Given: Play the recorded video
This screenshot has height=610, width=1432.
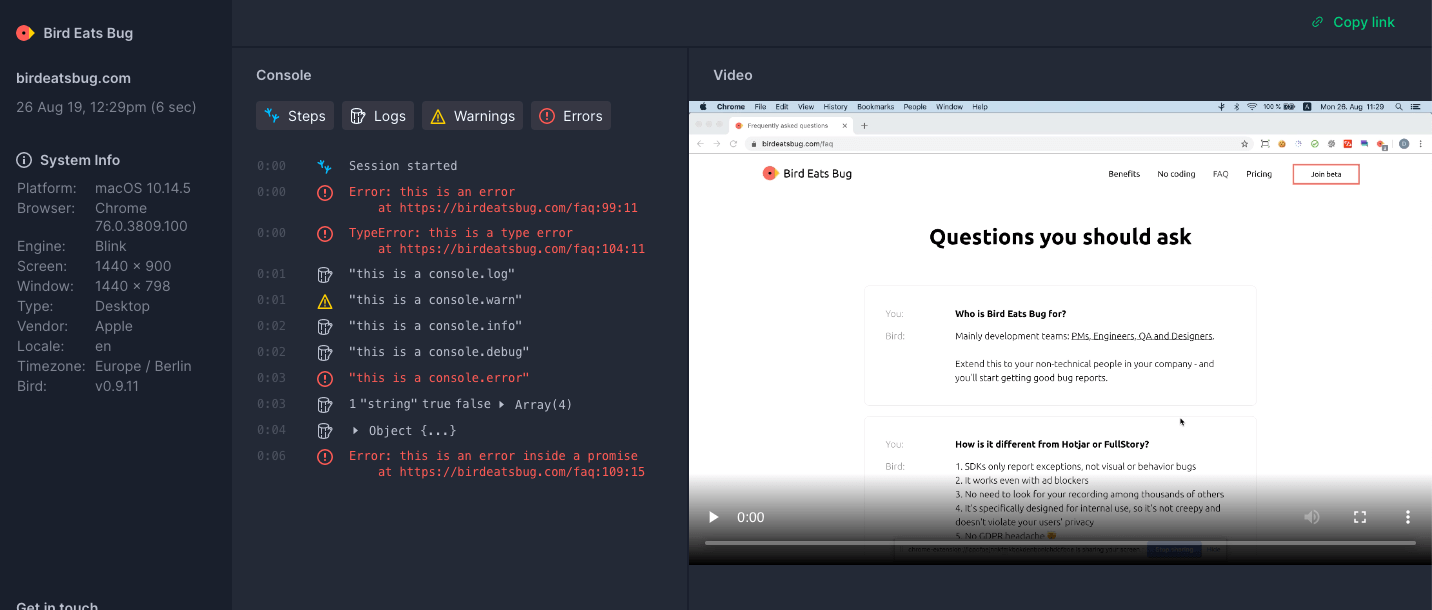Looking at the screenshot, I should (713, 517).
